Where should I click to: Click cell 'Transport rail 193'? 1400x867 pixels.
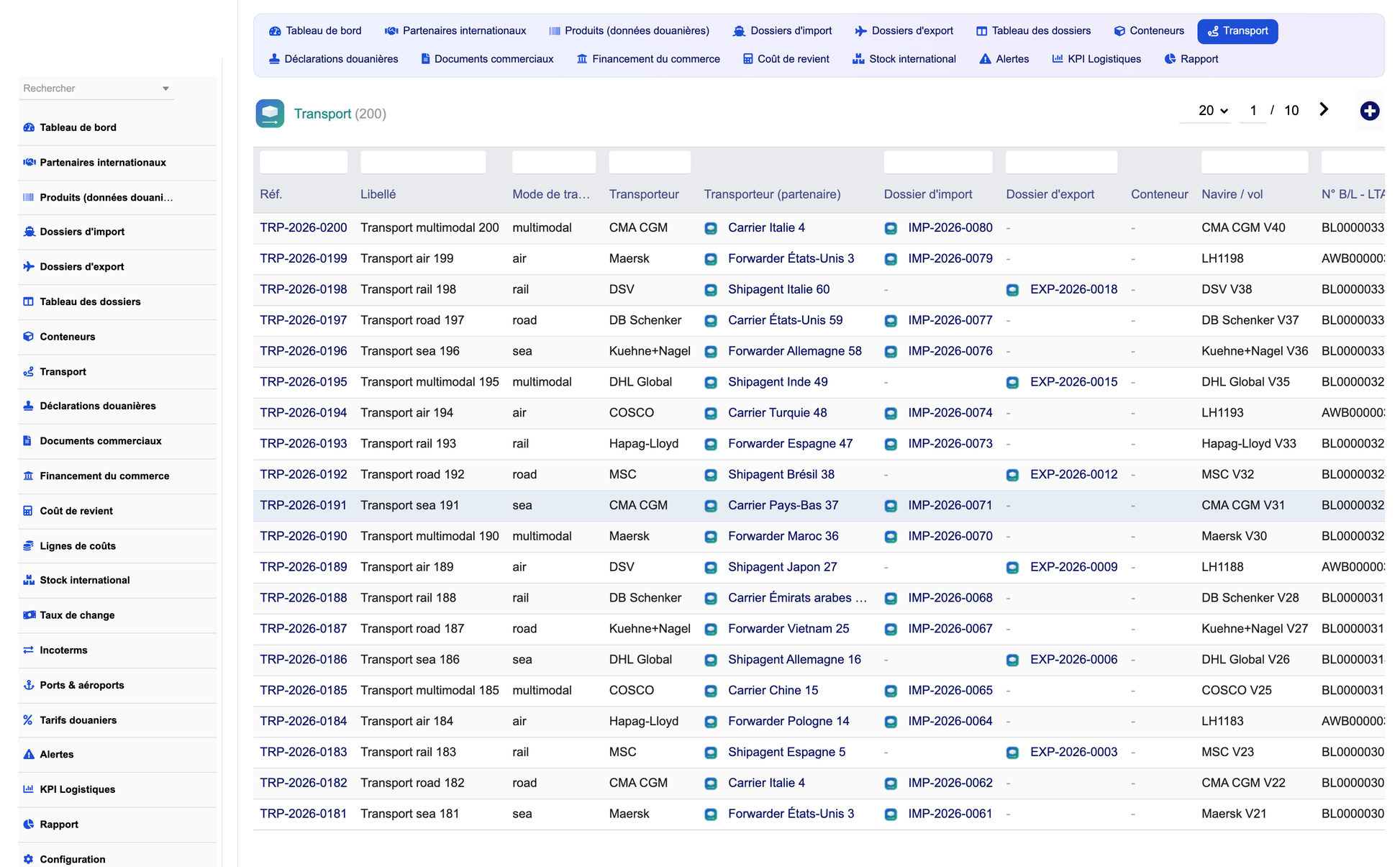click(x=409, y=443)
